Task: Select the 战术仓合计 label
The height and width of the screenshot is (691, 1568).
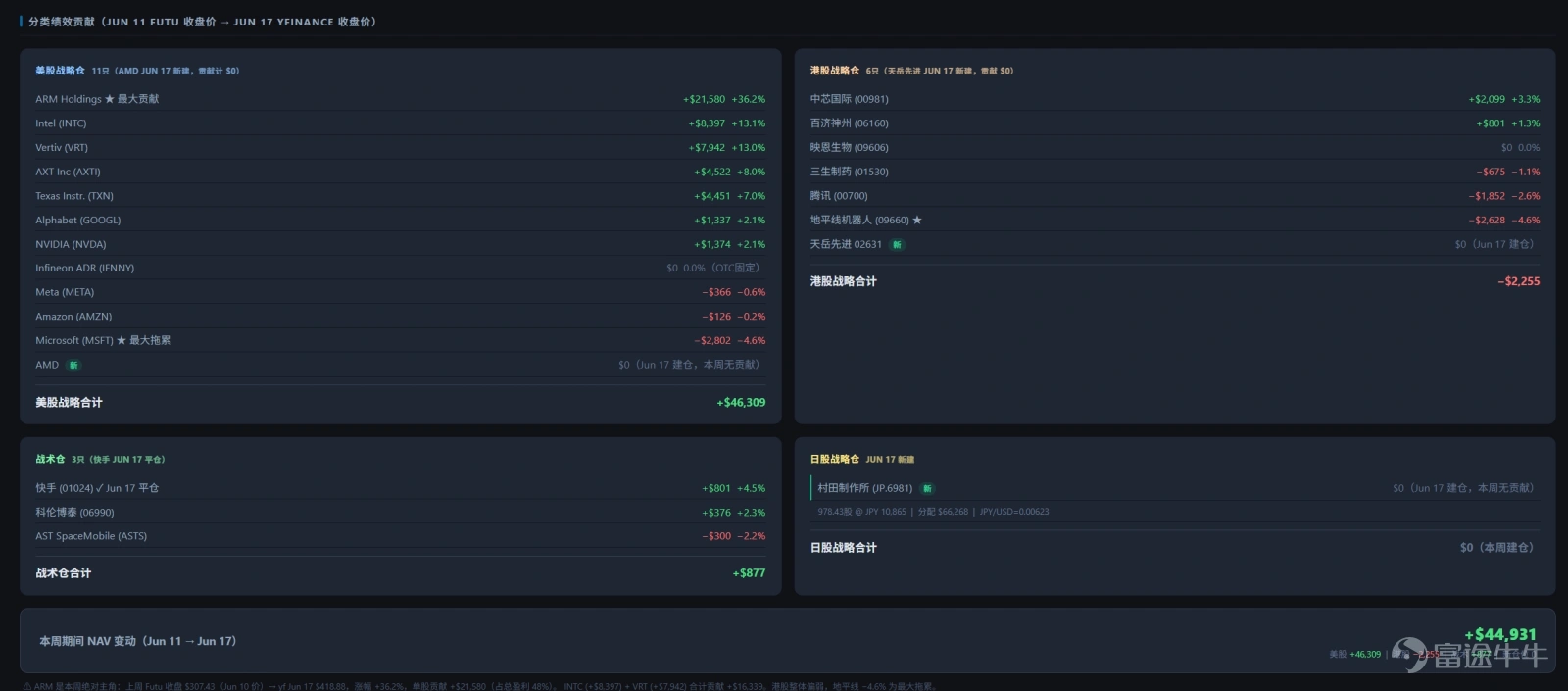Action: point(64,573)
